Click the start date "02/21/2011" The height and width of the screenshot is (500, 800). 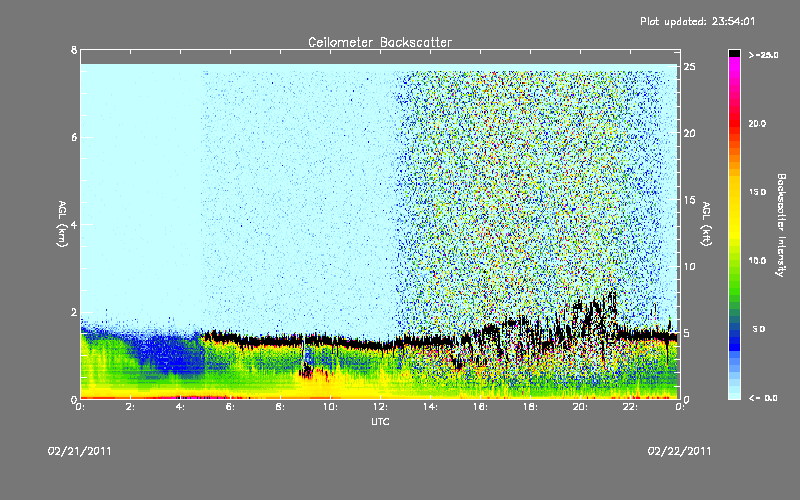click(80, 451)
